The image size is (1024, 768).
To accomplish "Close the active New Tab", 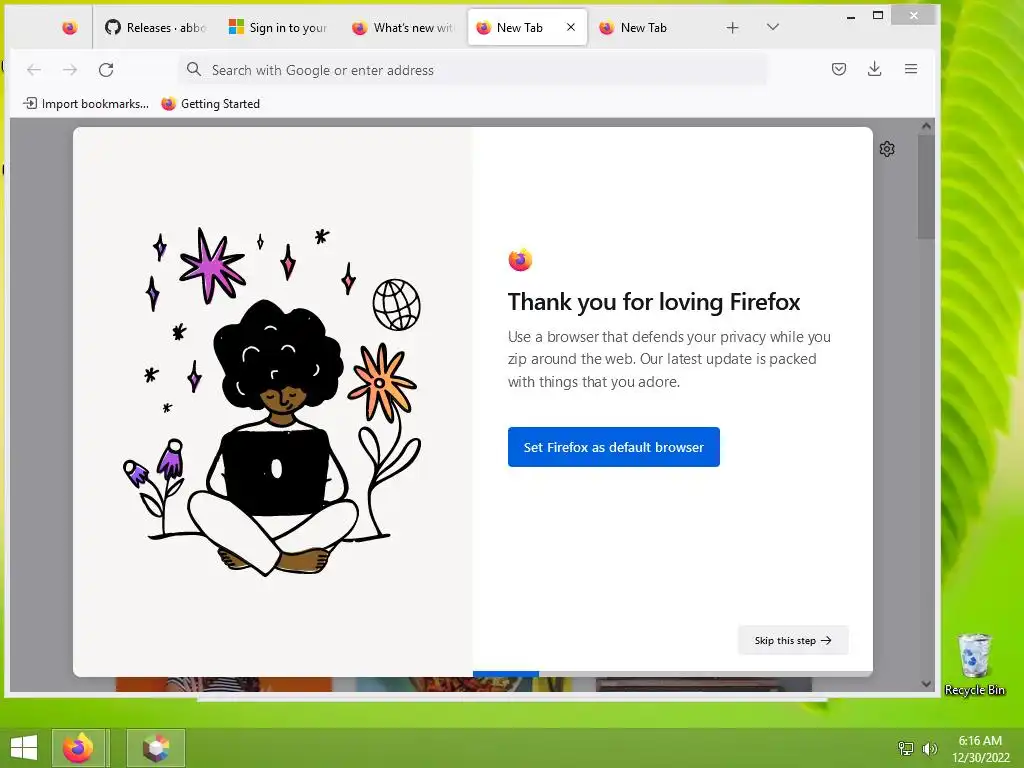I will (x=571, y=27).
